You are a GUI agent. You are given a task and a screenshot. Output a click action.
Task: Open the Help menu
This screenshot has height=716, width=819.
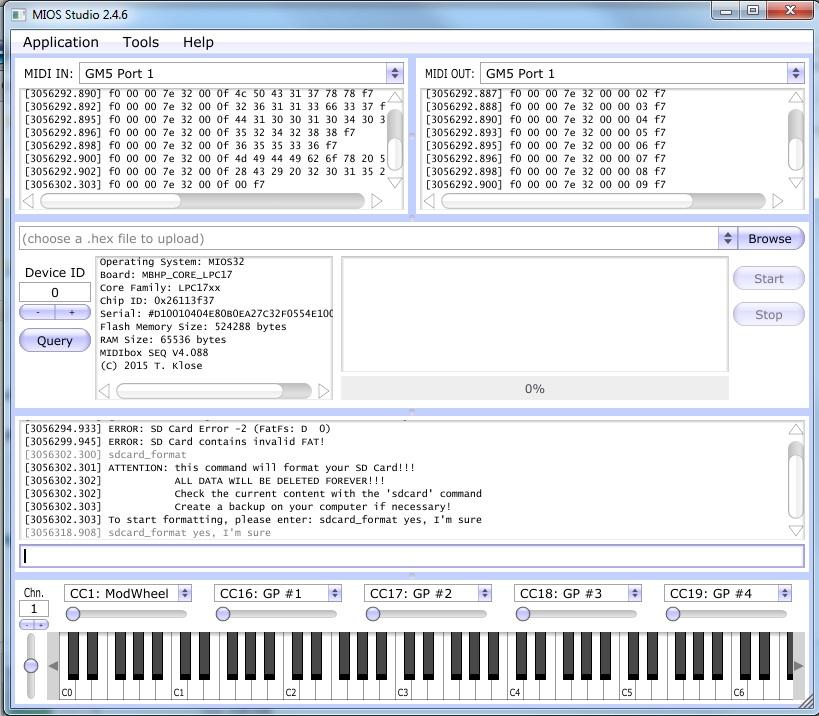pyautogui.click(x=198, y=42)
